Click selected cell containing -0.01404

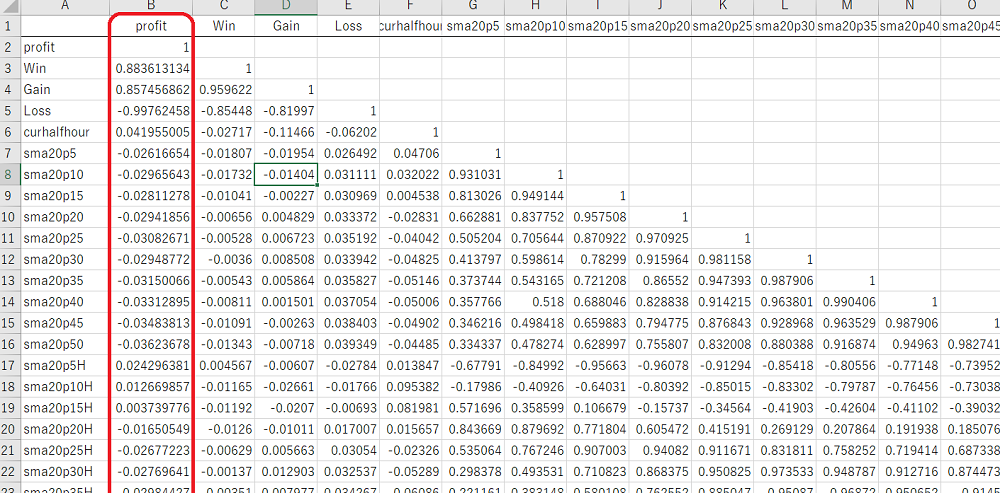coord(286,175)
